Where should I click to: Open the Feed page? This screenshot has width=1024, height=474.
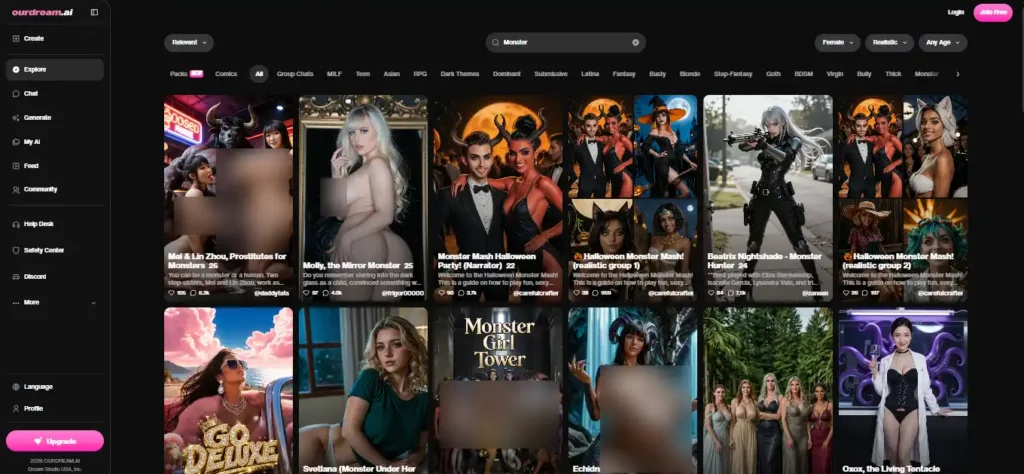[x=55, y=166]
